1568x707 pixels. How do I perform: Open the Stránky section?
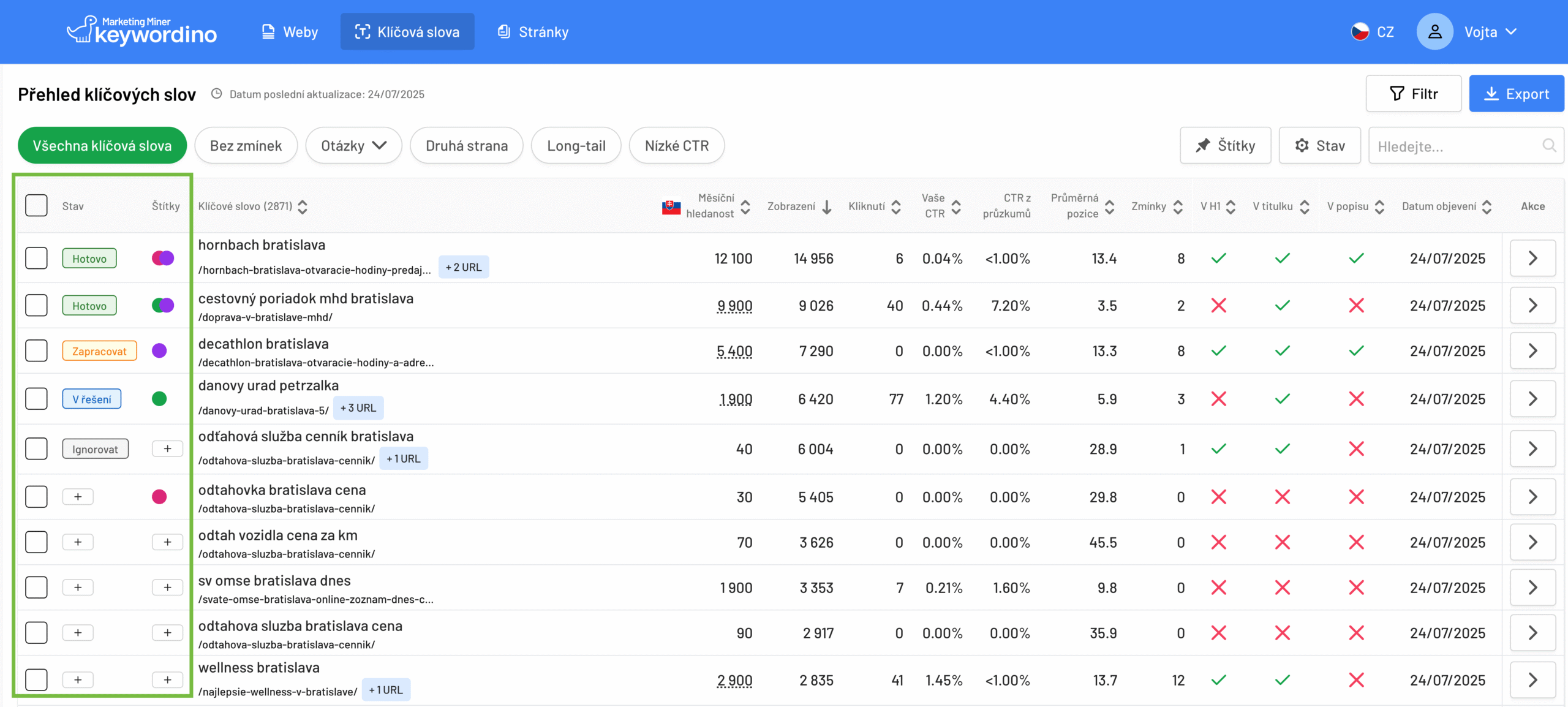[533, 32]
